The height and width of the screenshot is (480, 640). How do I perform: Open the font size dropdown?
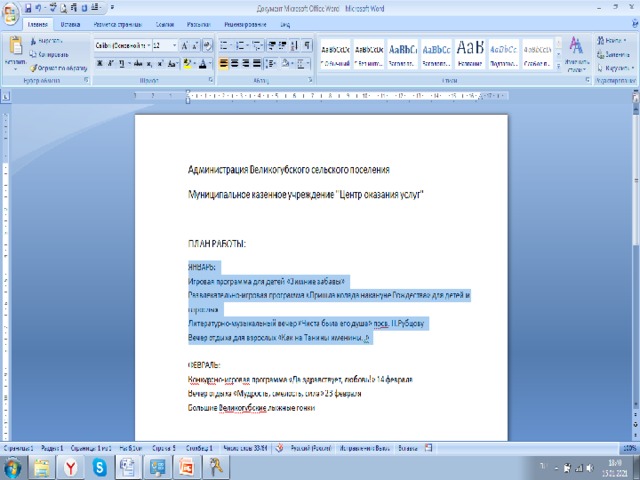pyautogui.click(x=176, y=45)
